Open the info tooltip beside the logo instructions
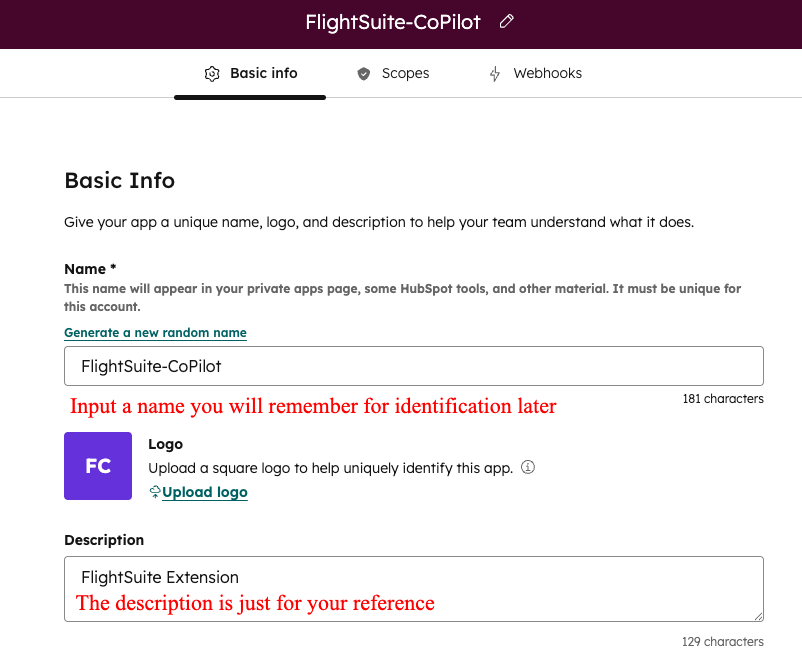 tap(527, 467)
